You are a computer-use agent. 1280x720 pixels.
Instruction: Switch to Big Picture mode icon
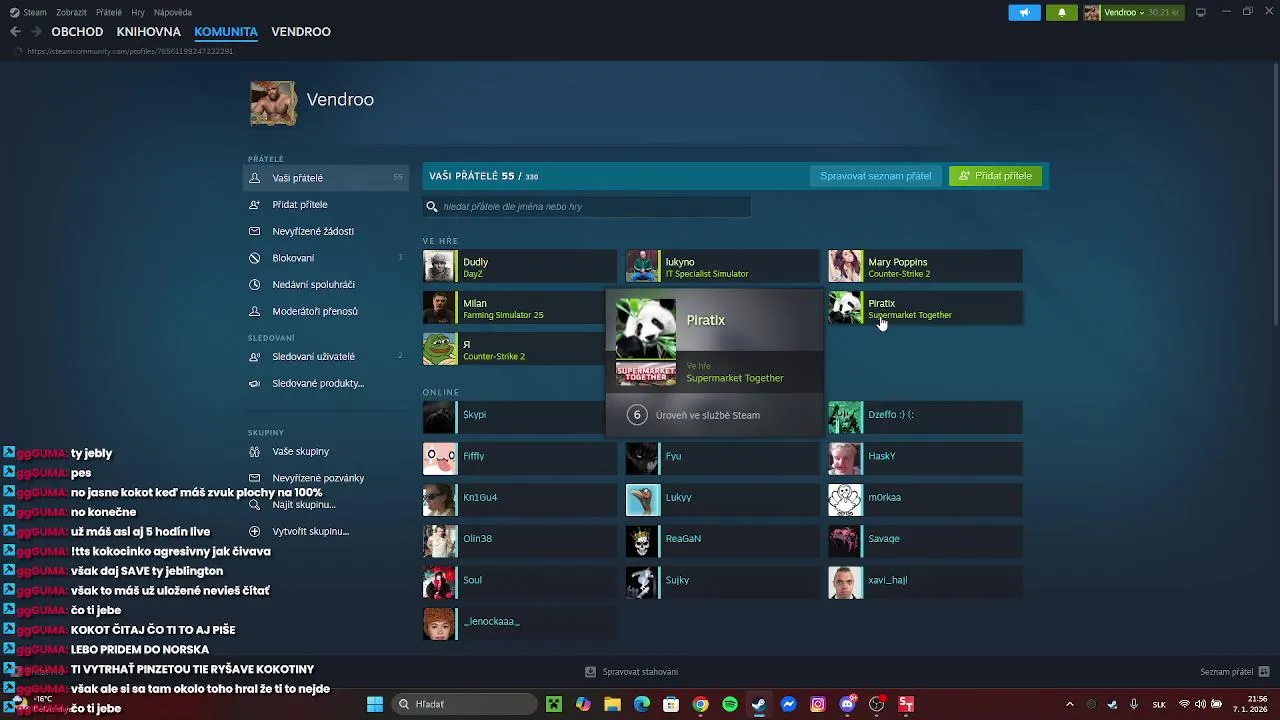click(x=1201, y=12)
